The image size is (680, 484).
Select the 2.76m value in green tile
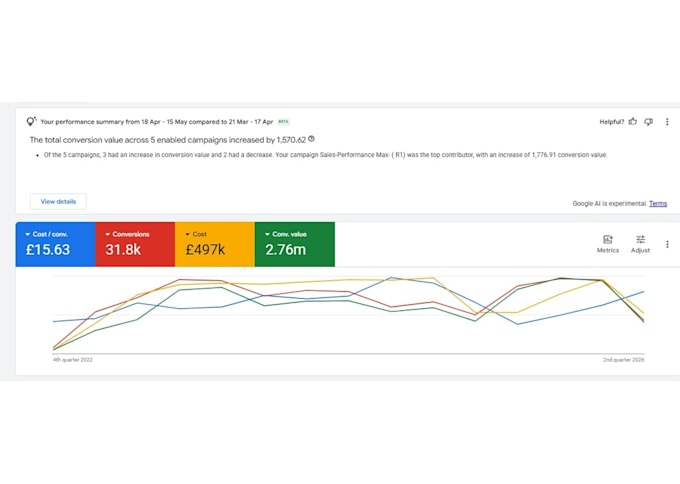point(286,250)
